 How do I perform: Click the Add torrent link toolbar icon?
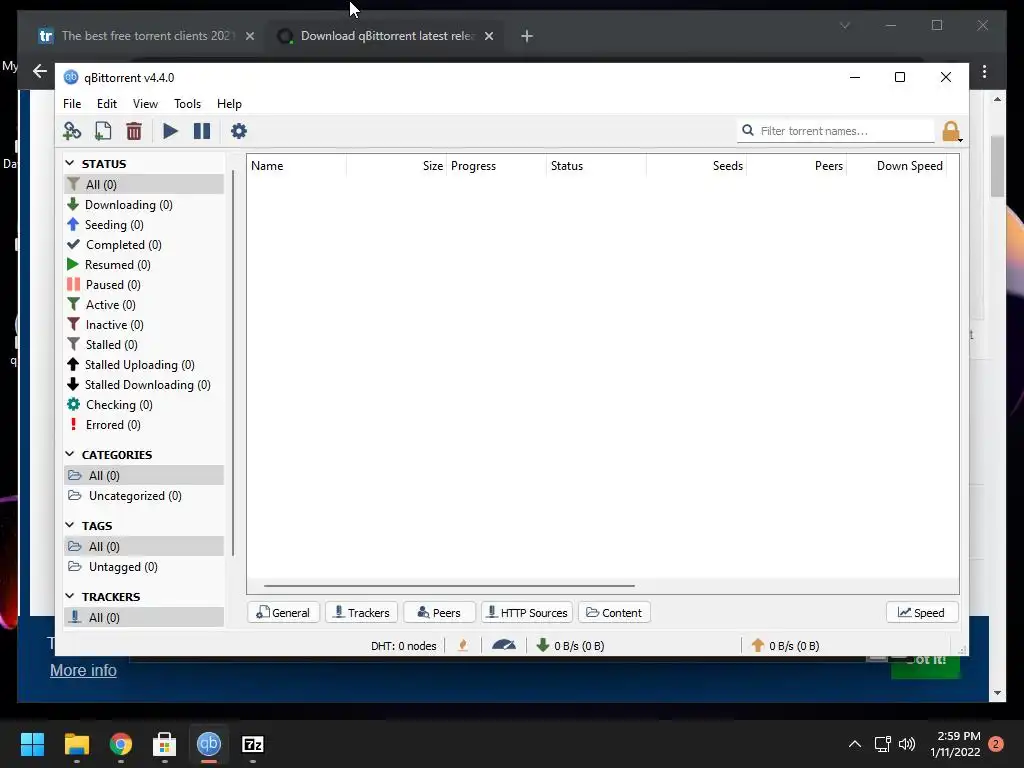[72, 131]
